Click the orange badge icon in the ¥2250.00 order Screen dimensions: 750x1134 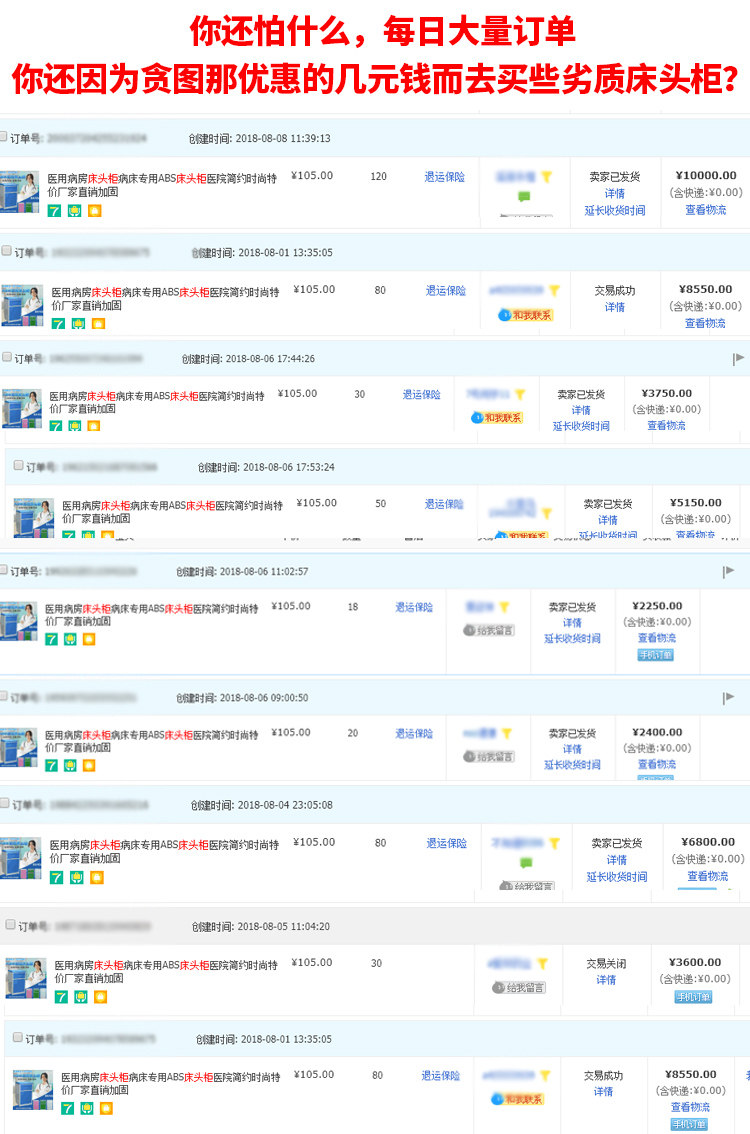[88, 639]
